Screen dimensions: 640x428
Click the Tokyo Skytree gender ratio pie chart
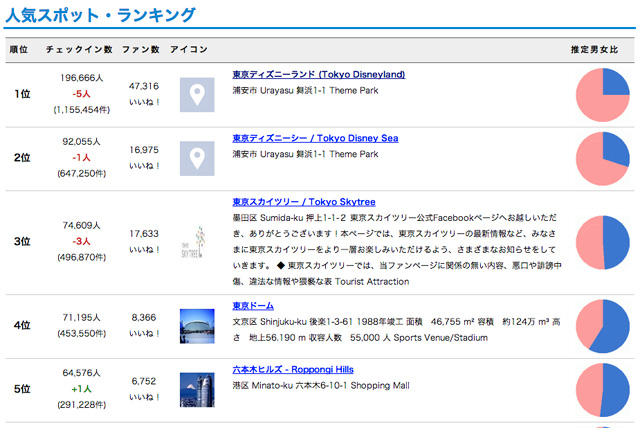tap(602, 242)
